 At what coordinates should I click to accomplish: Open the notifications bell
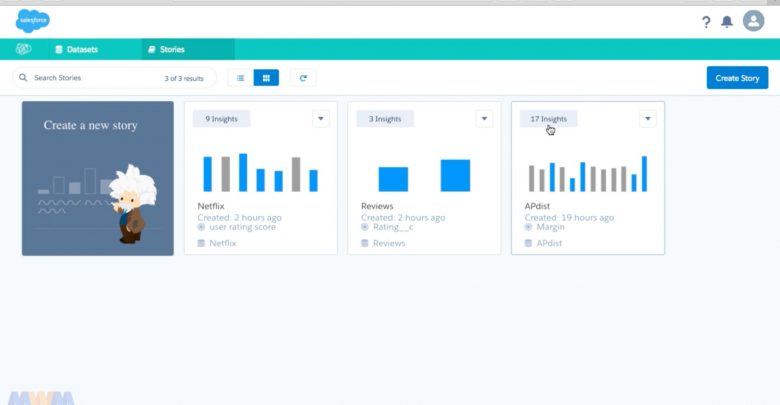(x=727, y=22)
